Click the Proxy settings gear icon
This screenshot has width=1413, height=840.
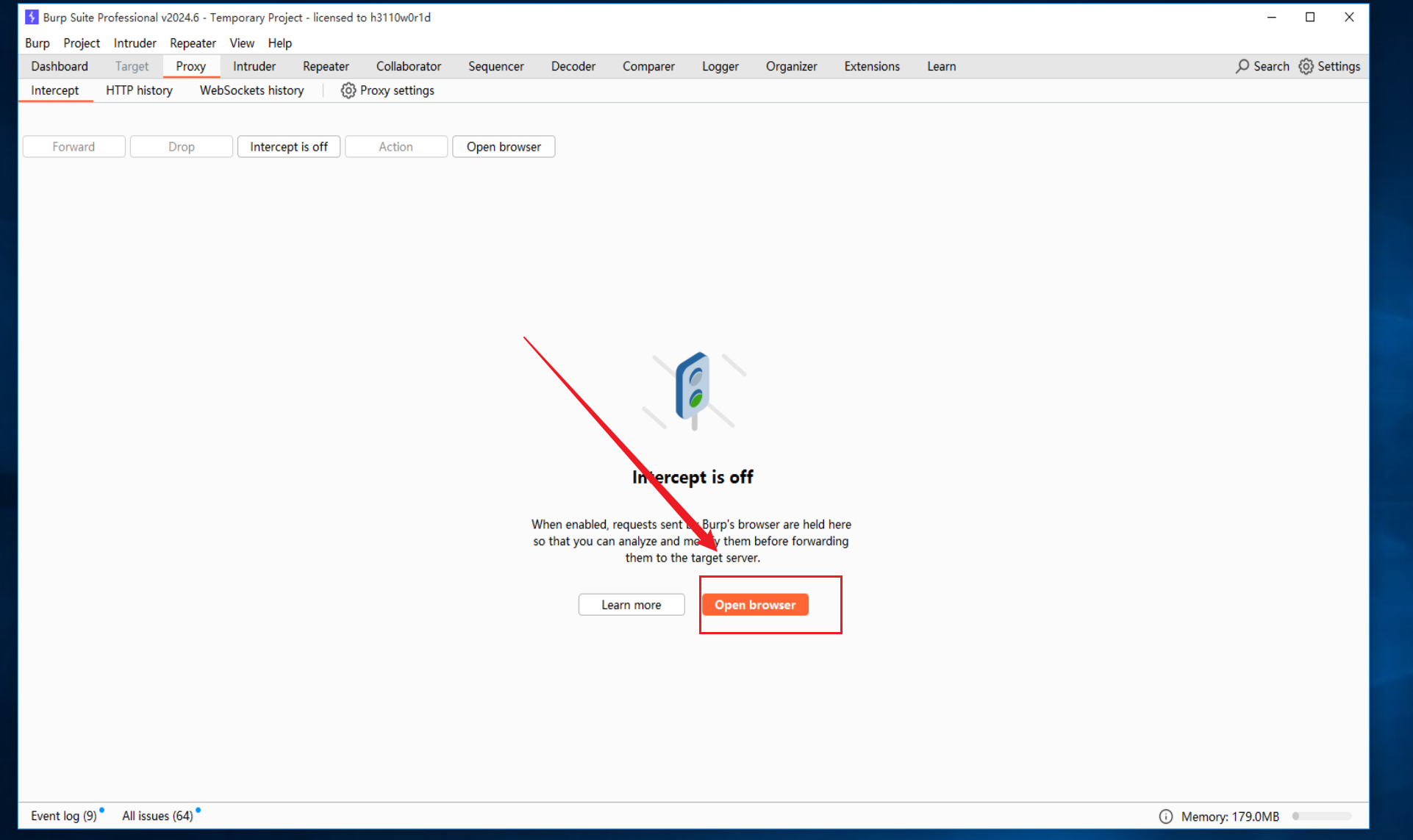click(348, 90)
